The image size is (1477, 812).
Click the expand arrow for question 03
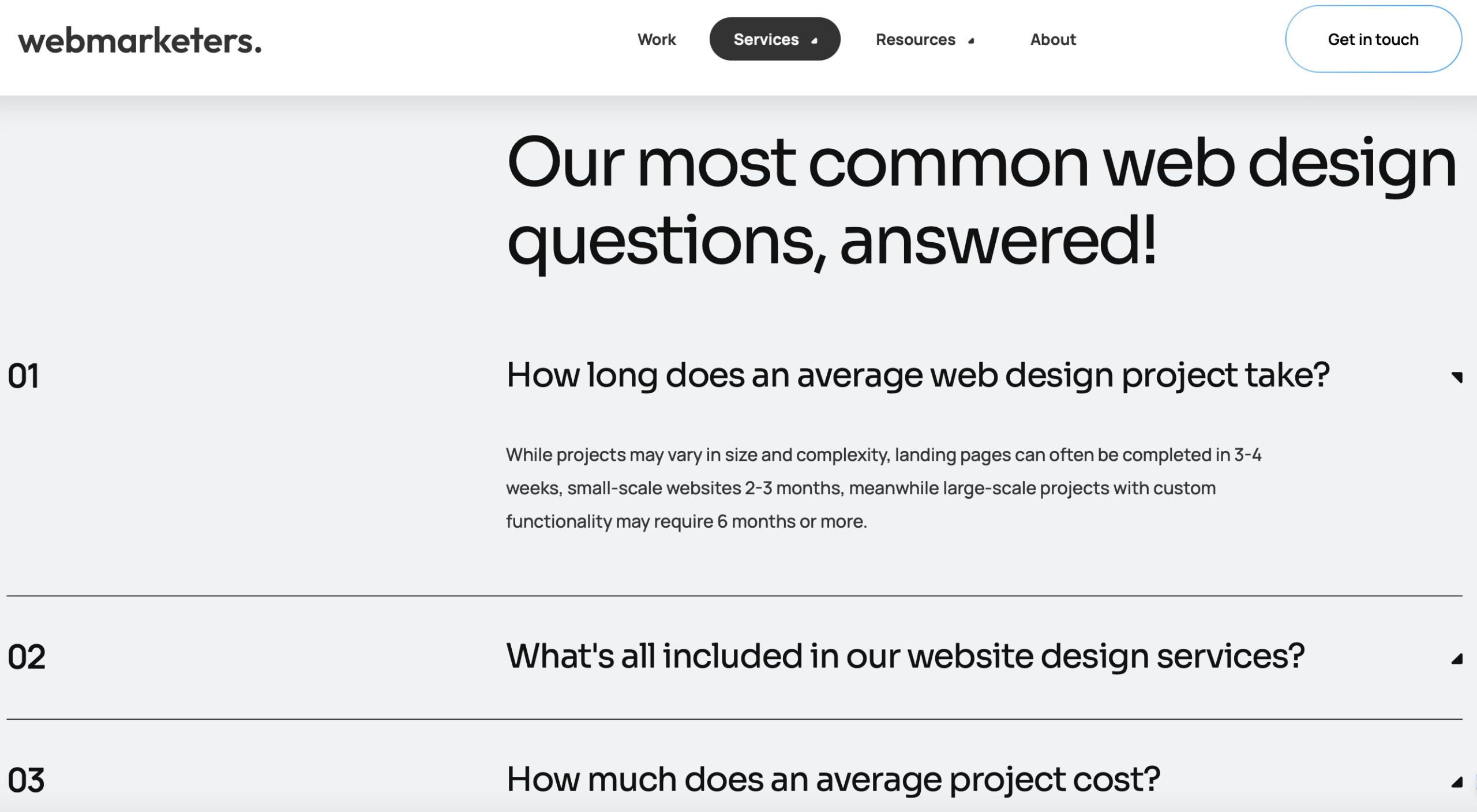(x=1457, y=782)
